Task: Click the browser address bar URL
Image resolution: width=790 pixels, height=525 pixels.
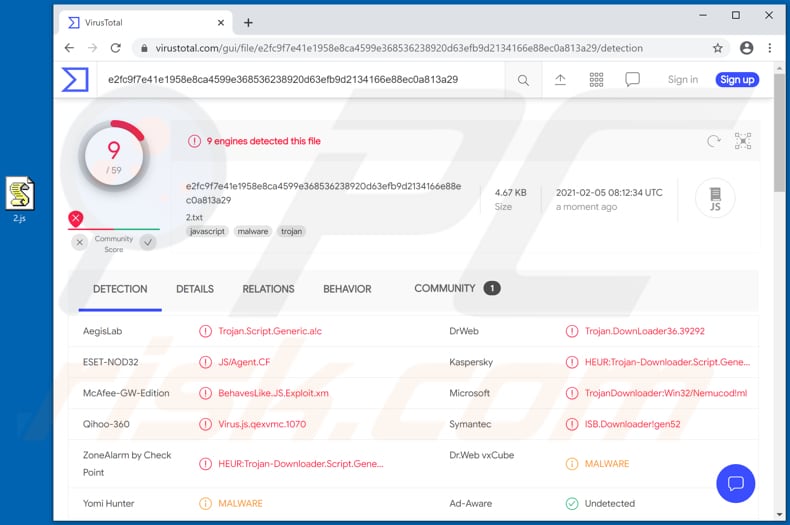Action: (399, 48)
